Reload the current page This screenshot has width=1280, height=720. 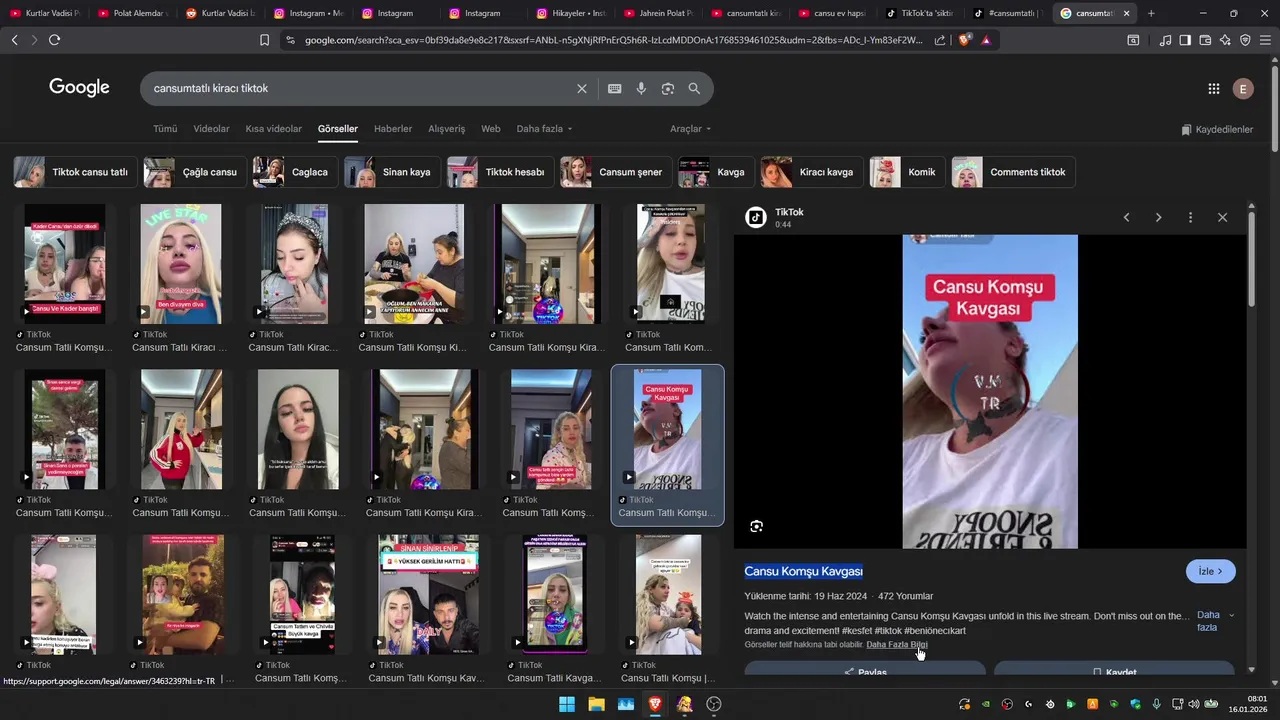tap(54, 40)
